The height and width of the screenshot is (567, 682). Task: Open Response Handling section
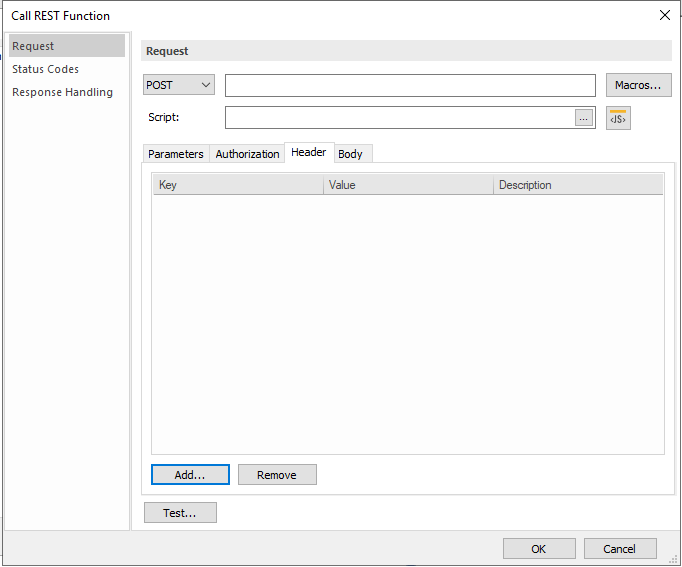tap(62, 92)
